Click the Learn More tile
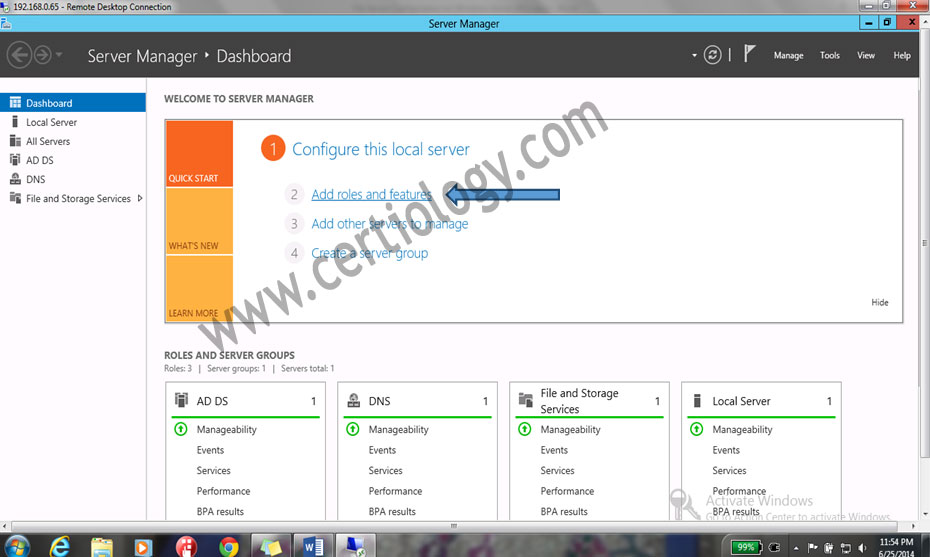 (199, 289)
